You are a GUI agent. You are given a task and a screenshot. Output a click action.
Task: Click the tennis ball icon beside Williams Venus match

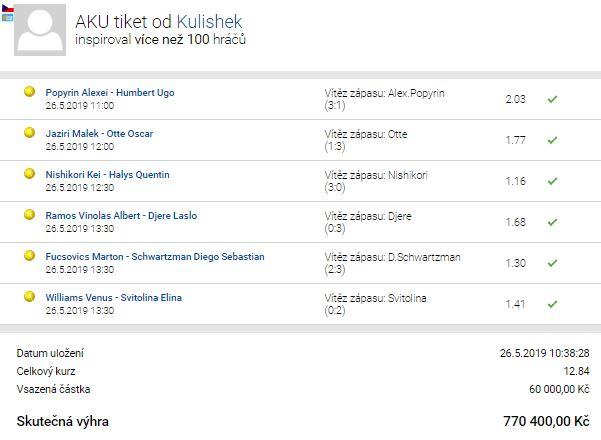pyautogui.click(x=30, y=297)
